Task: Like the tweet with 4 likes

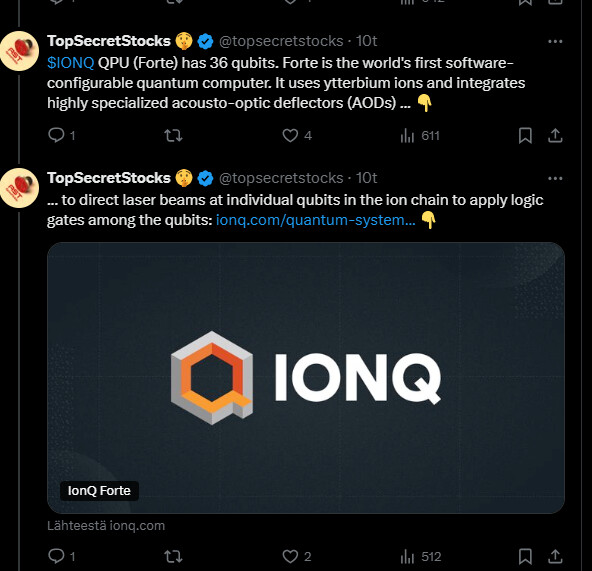Action: coord(297,136)
